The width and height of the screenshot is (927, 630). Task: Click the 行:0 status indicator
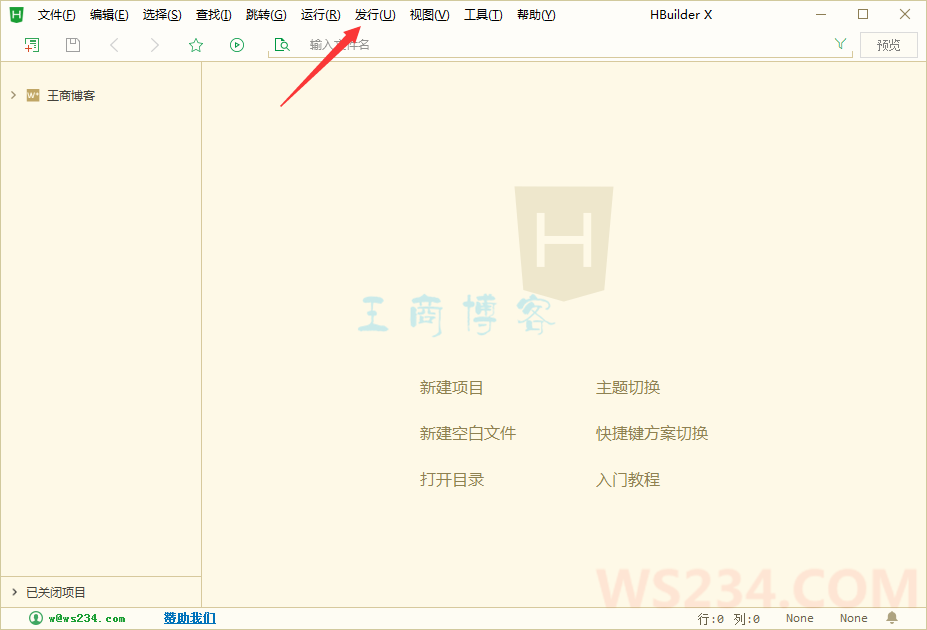pyautogui.click(x=711, y=619)
